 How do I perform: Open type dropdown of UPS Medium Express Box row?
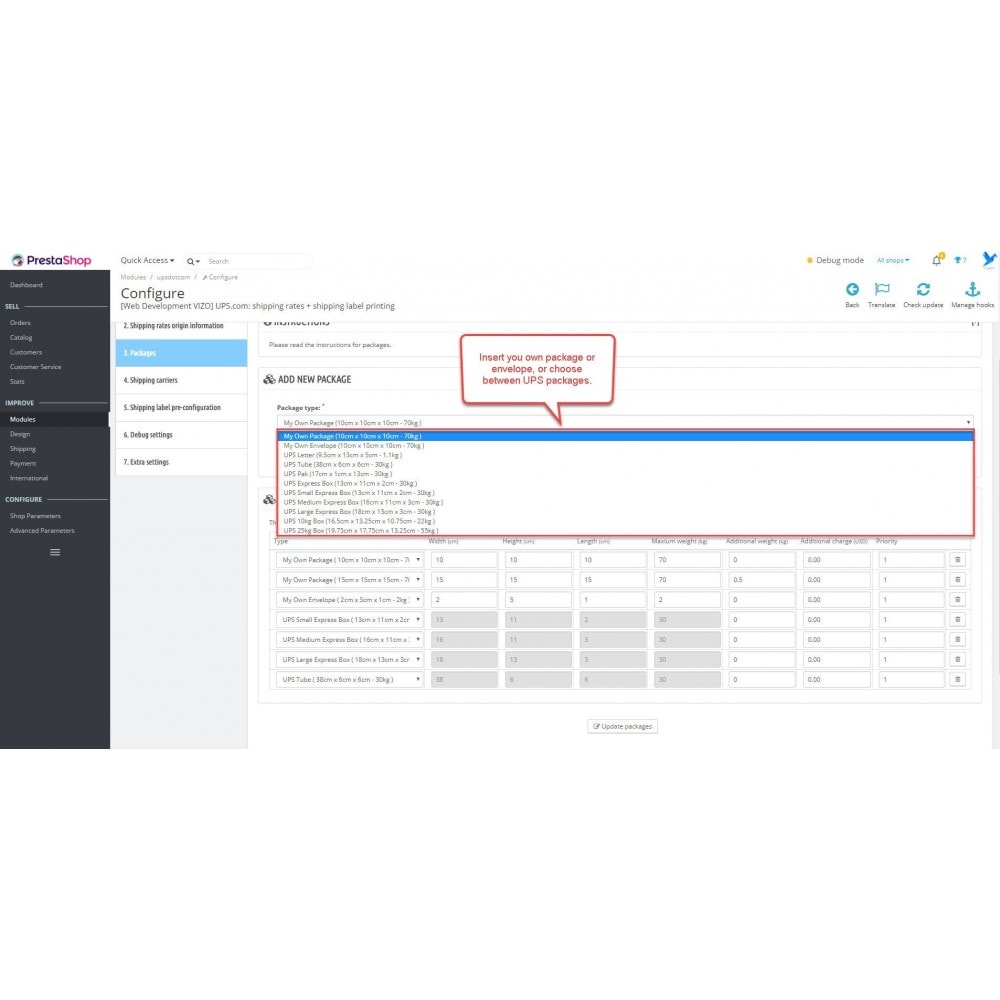[x=349, y=639]
